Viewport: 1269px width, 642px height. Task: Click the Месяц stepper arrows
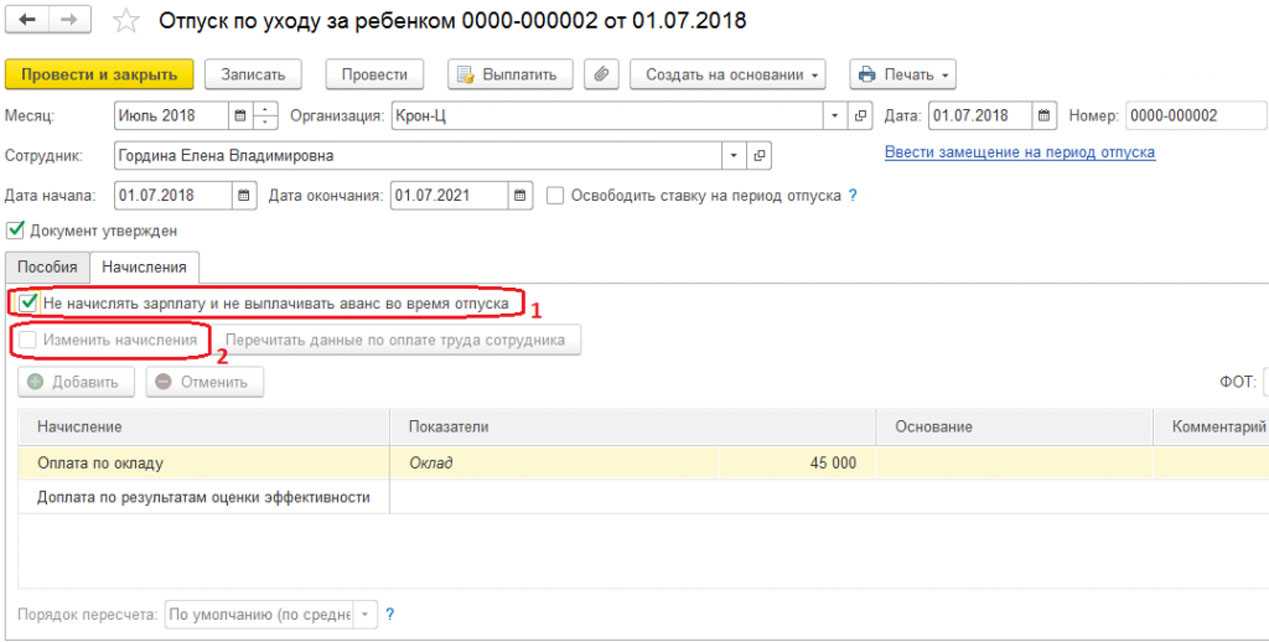pyautogui.click(x=265, y=116)
